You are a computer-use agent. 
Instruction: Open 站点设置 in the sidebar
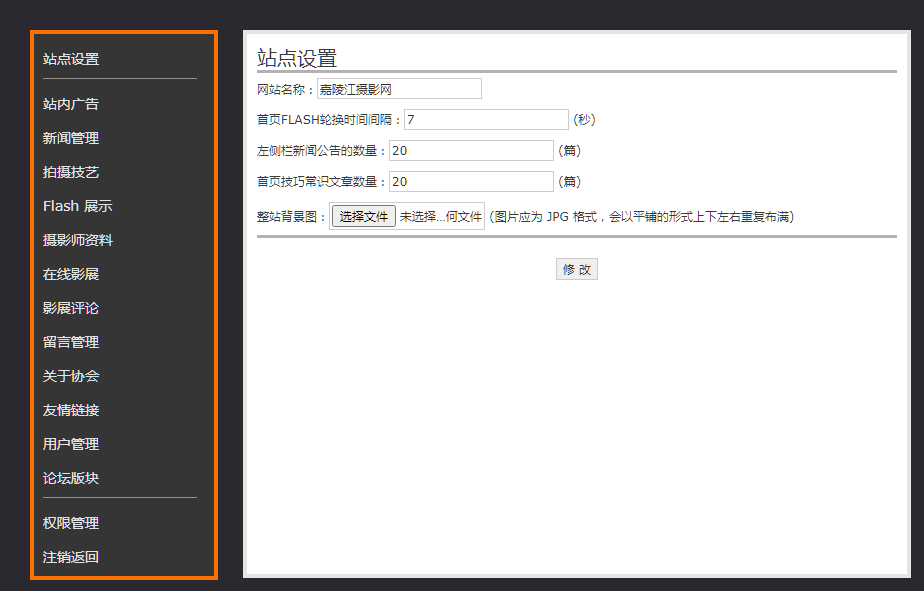[71, 59]
